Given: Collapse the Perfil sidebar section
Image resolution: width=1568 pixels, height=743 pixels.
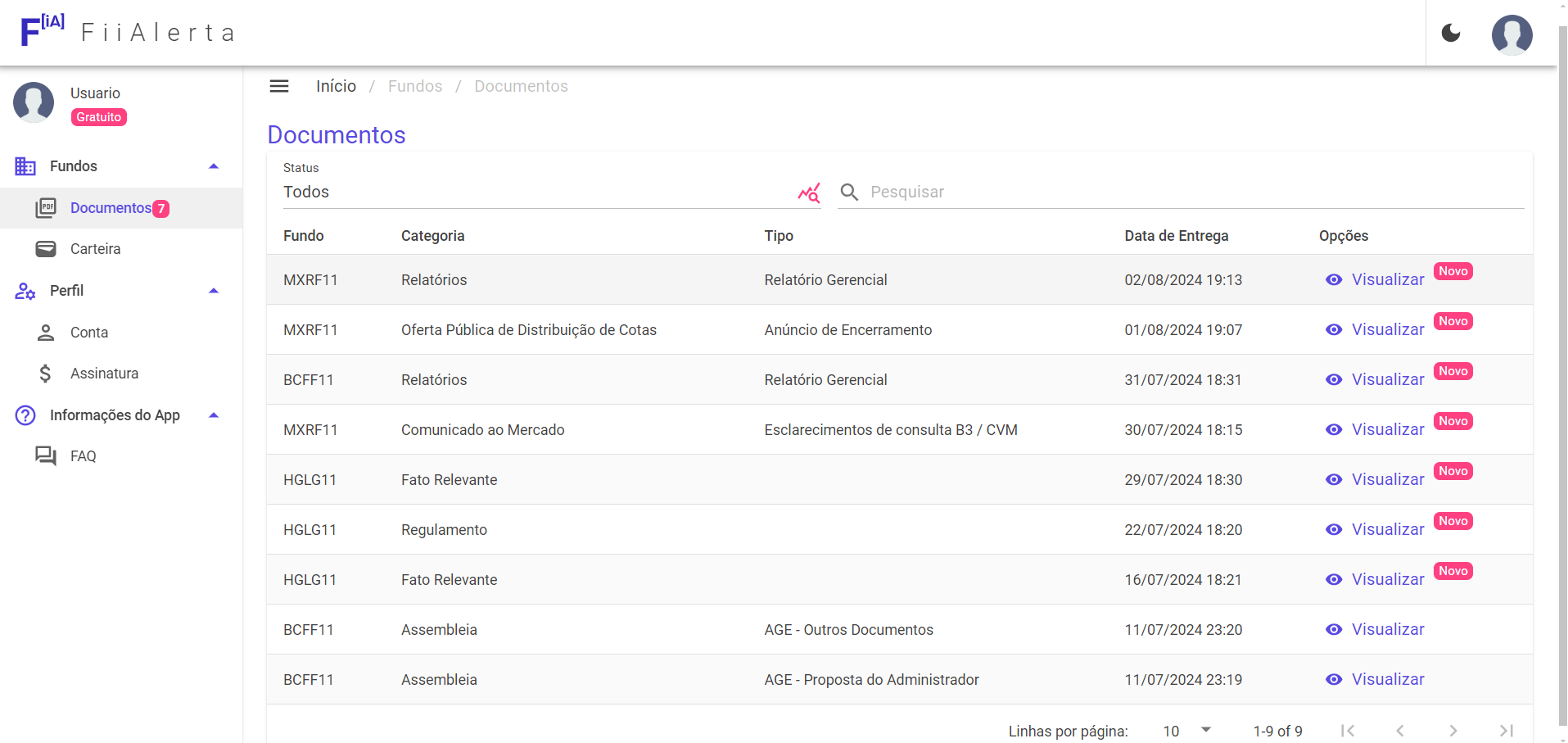Looking at the screenshot, I should 214,291.
